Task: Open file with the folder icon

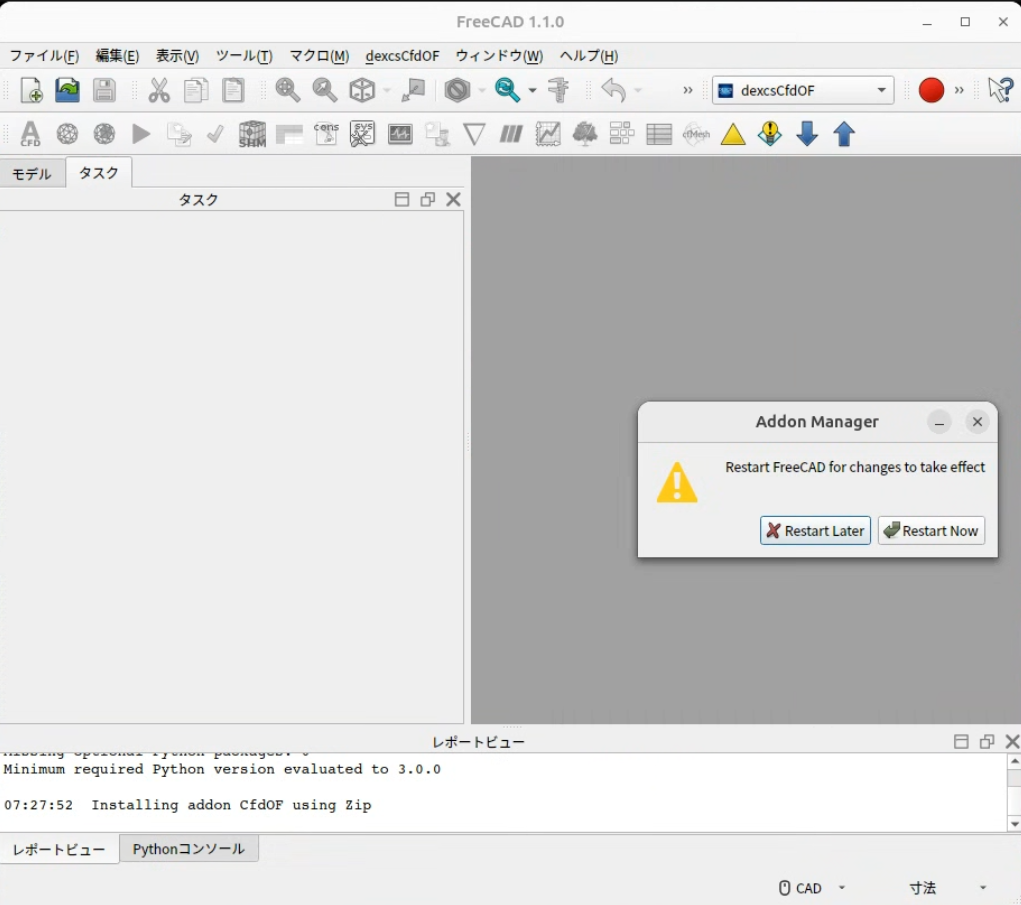Action: tap(67, 90)
